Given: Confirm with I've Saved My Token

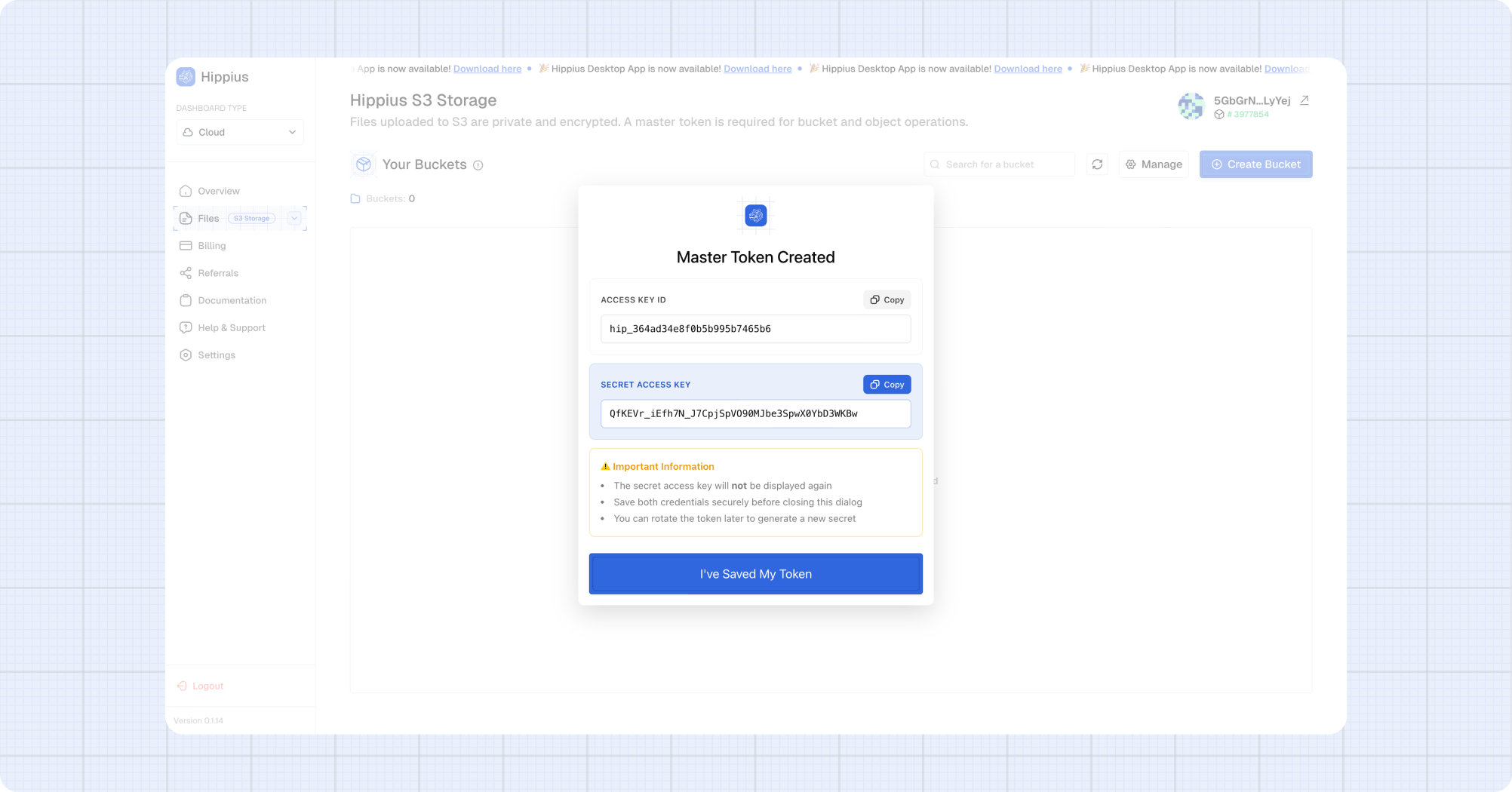Looking at the screenshot, I should [755, 574].
